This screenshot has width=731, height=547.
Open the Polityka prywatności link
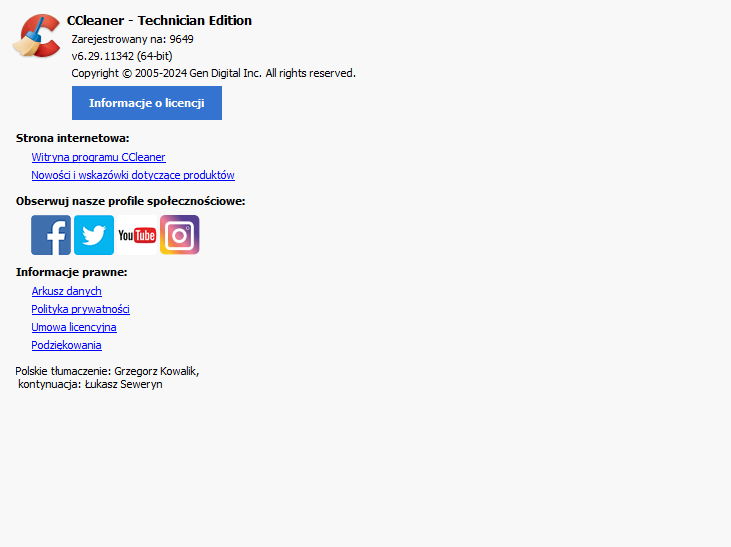pos(81,309)
